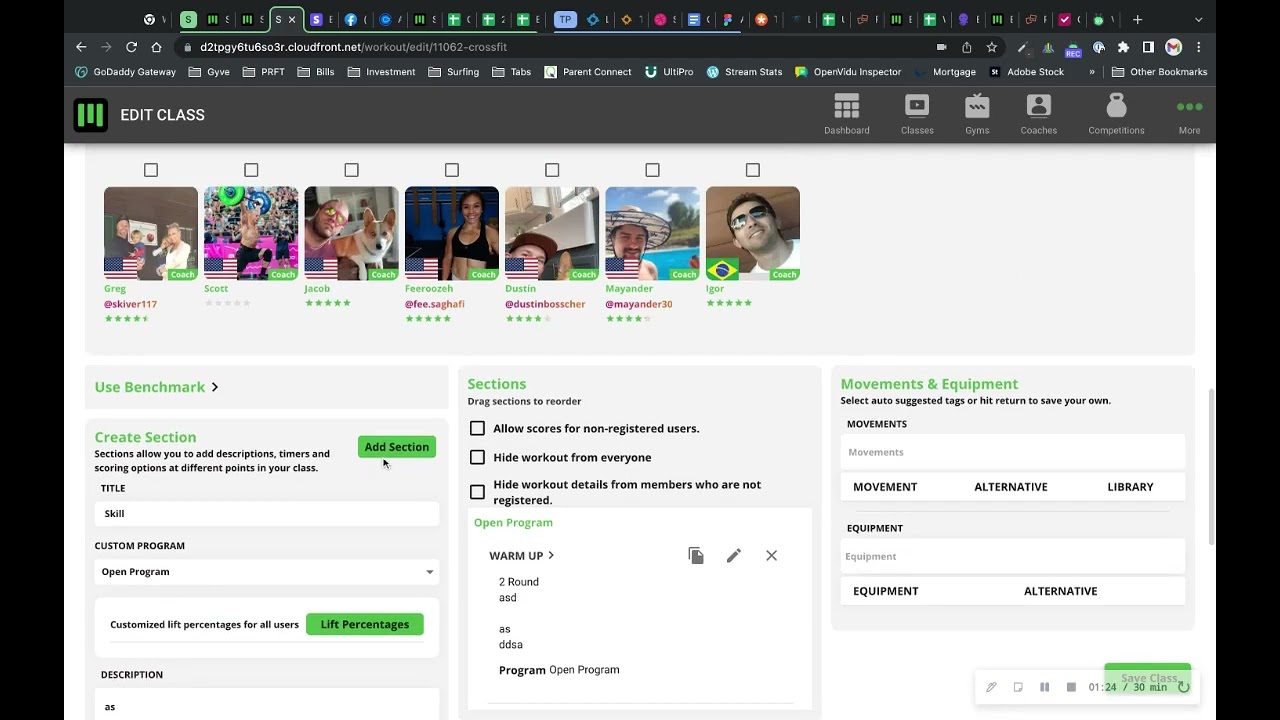Bookmark this page with star icon
Viewport: 1280px width, 720px height.
(x=991, y=47)
